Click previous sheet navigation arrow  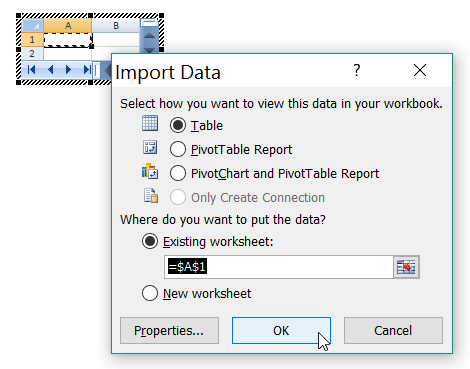tap(51, 70)
